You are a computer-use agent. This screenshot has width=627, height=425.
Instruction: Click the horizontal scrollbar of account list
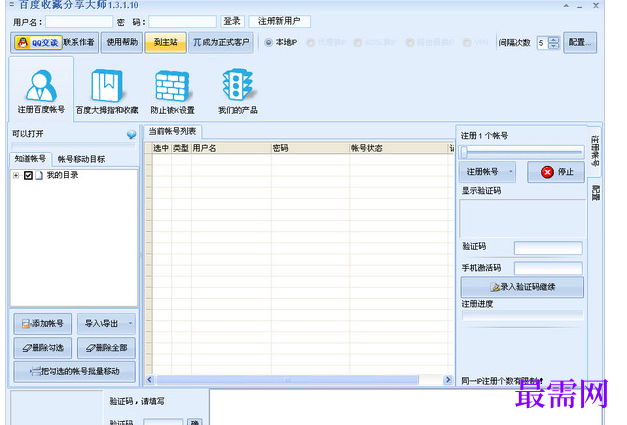[299, 379]
